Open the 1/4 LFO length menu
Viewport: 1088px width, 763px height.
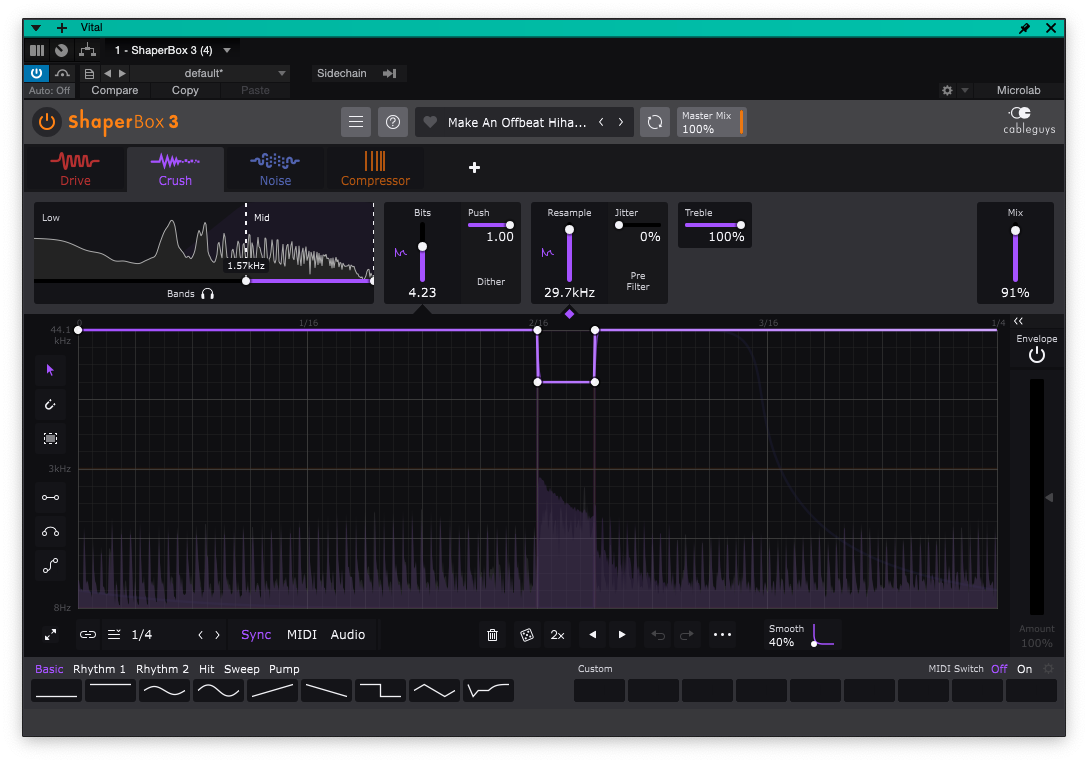point(142,635)
